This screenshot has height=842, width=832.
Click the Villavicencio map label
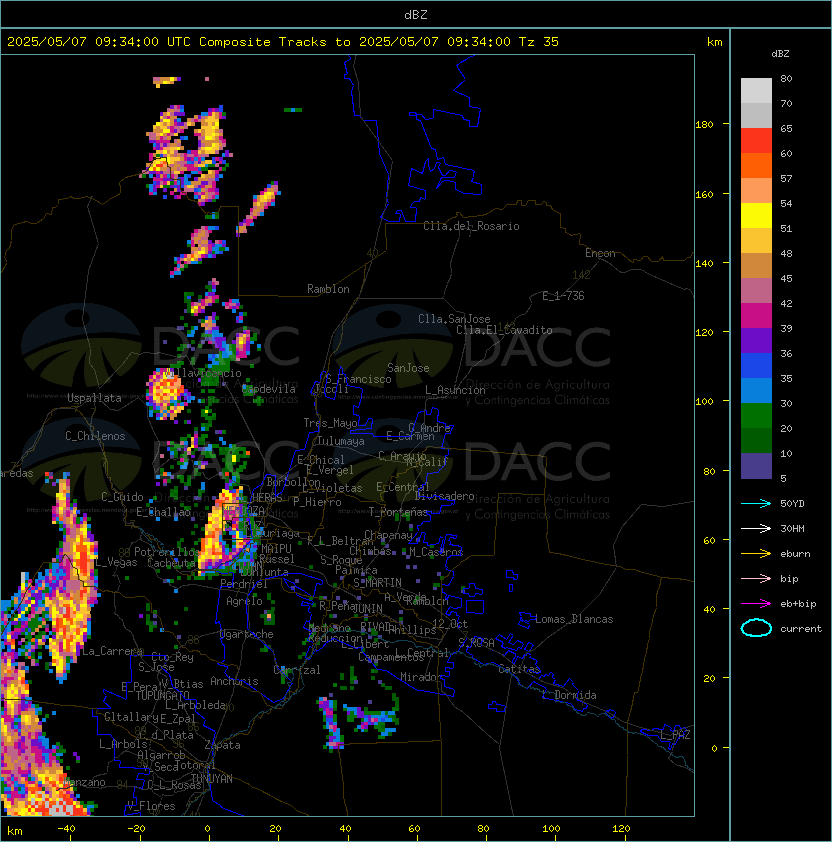pos(204,373)
